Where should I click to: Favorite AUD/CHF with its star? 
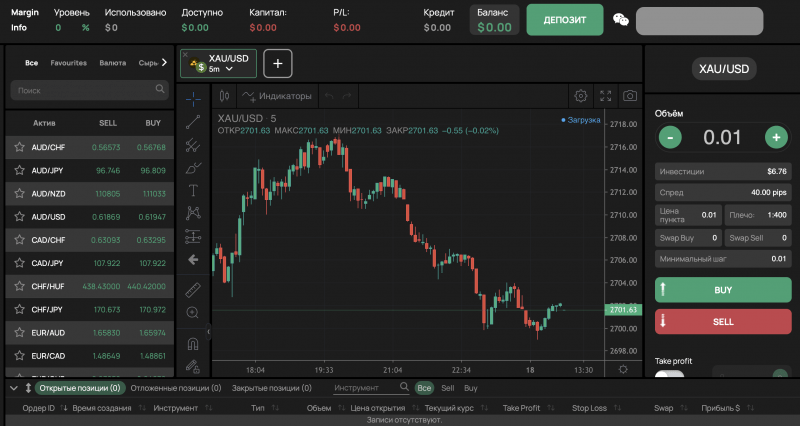tap(19, 147)
